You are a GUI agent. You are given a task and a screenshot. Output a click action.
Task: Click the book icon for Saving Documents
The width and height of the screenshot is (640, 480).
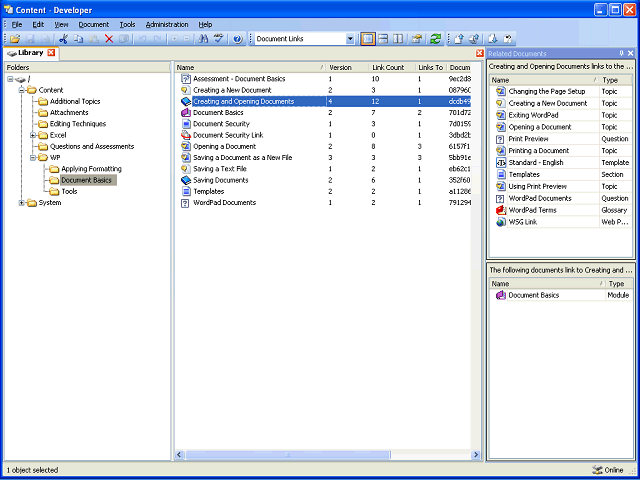tap(186, 180)
